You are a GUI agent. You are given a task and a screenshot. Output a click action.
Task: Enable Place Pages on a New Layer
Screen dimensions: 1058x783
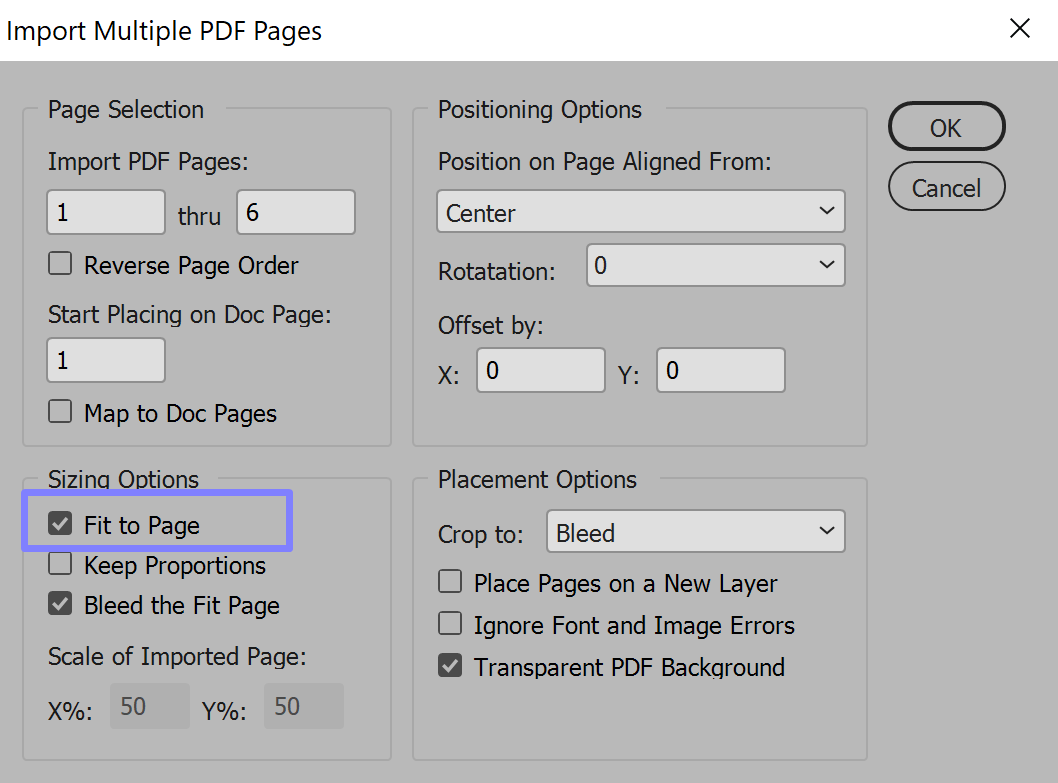[x=451, y=583]
